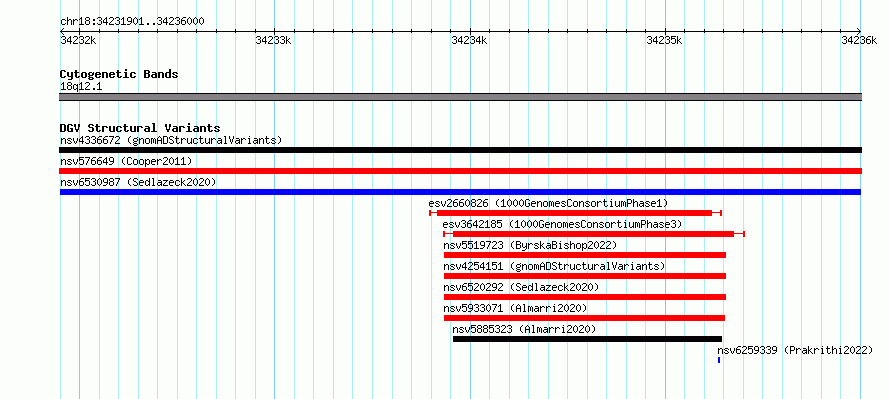Click the nsv6520292 red bar

(x=585, y=297)
